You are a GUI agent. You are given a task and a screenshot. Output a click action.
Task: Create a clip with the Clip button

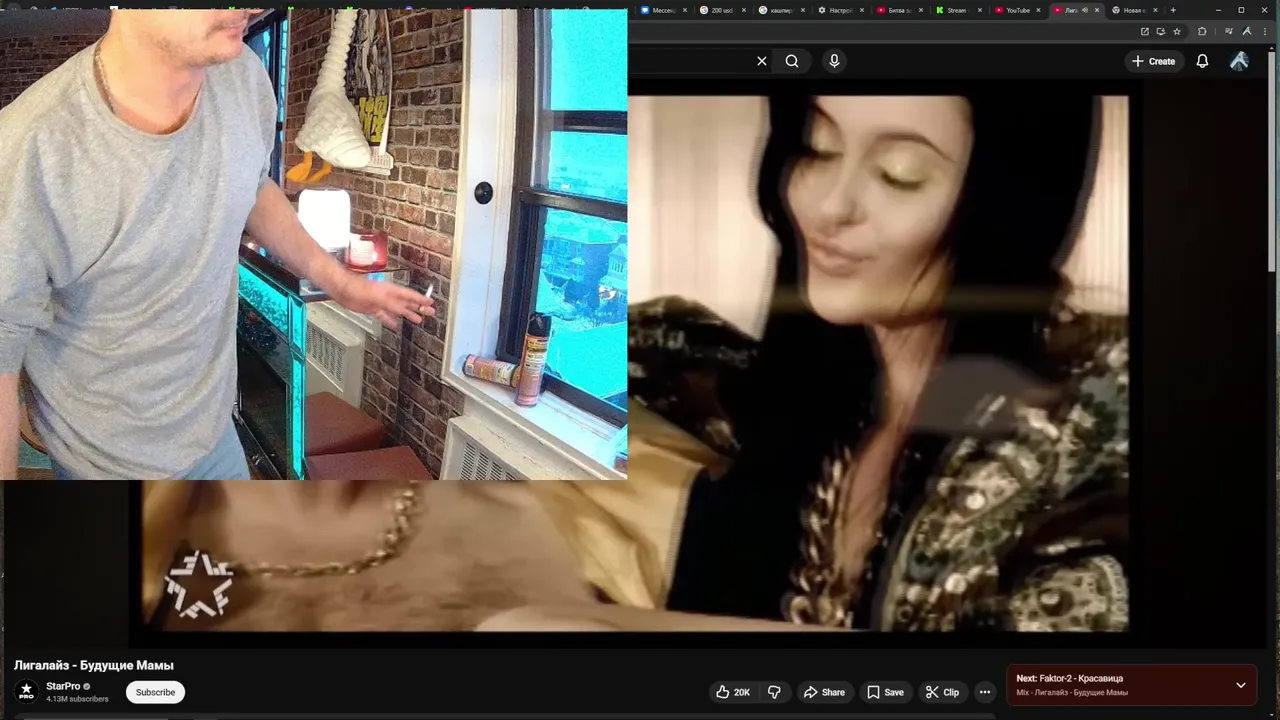pos(942,692)
